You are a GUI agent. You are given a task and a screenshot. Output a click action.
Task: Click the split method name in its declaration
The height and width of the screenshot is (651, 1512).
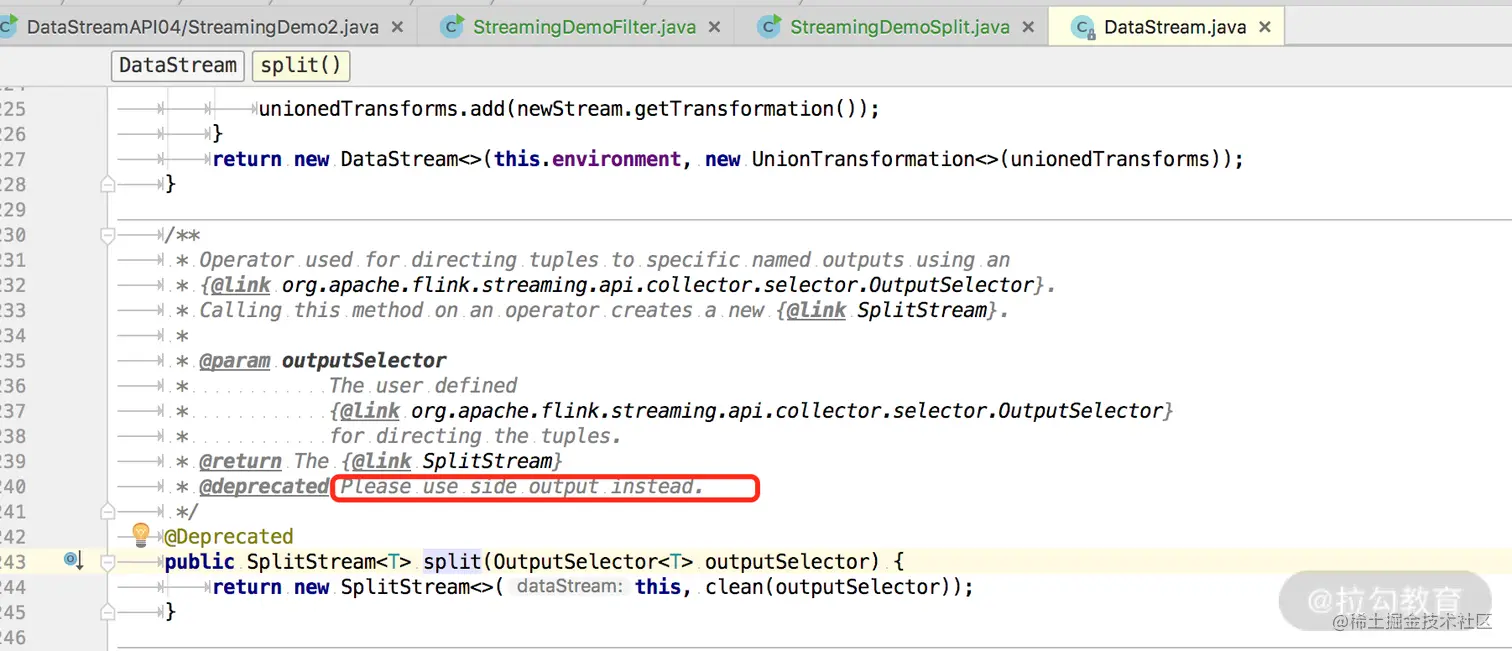[x=452, y=562]
